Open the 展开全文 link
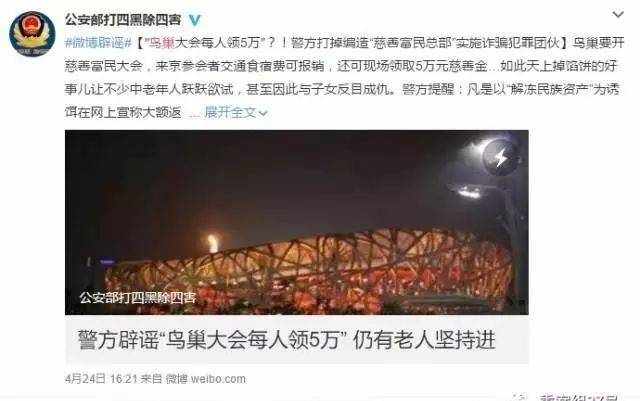 (x=230, y=112)
